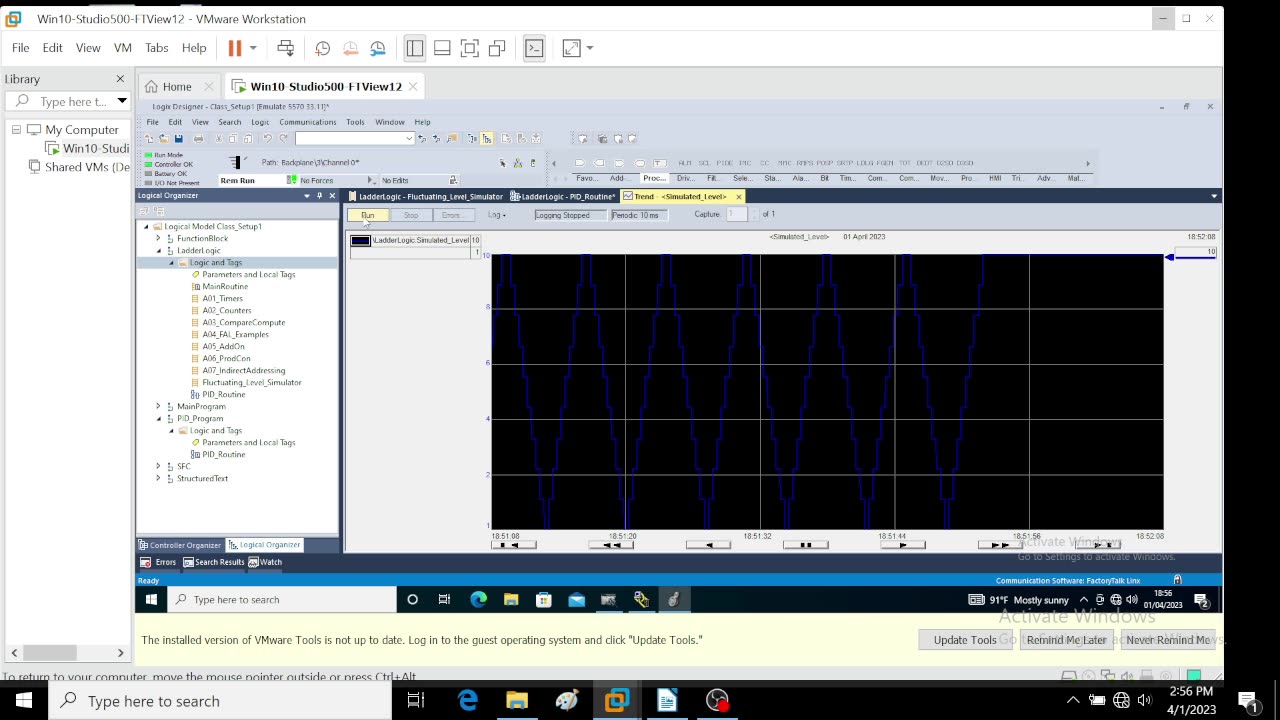Click the Simulated_Level pen color swatch

coord(360,240)
